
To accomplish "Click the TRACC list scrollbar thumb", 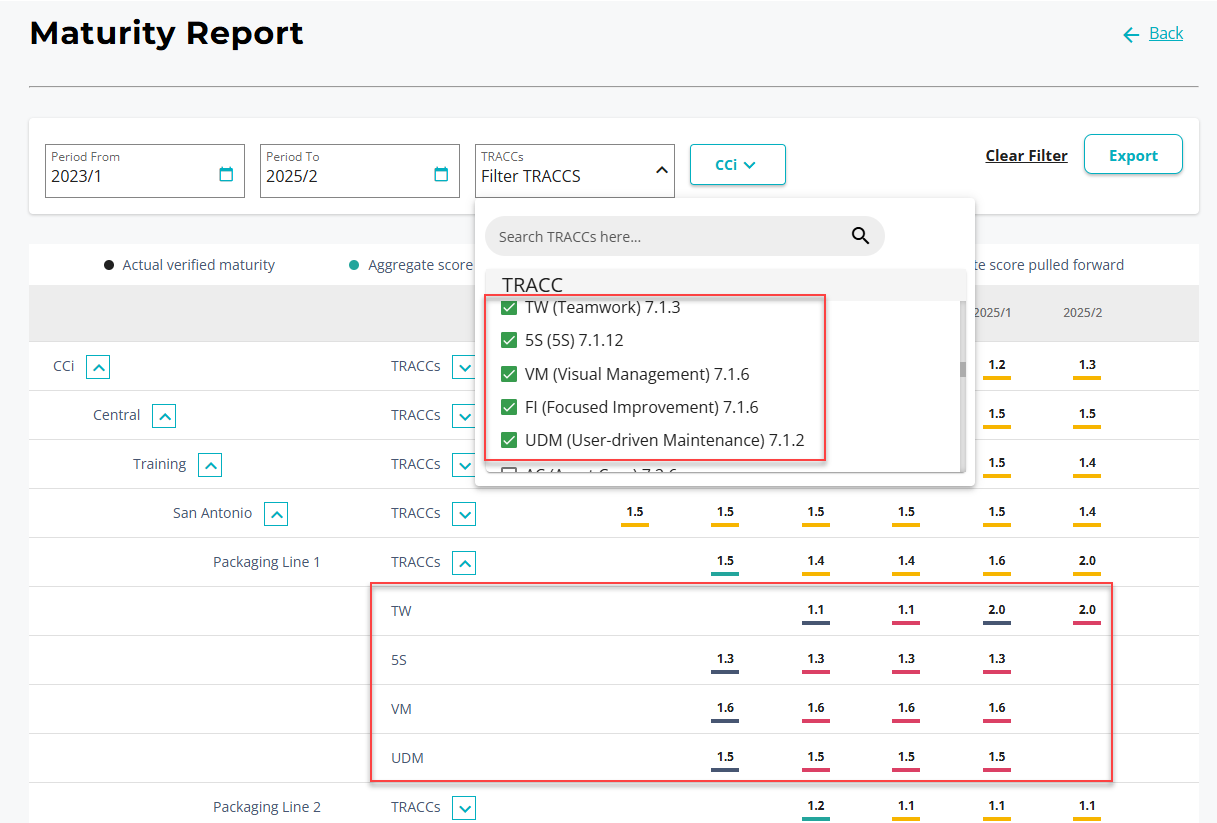I will (963, 369).
